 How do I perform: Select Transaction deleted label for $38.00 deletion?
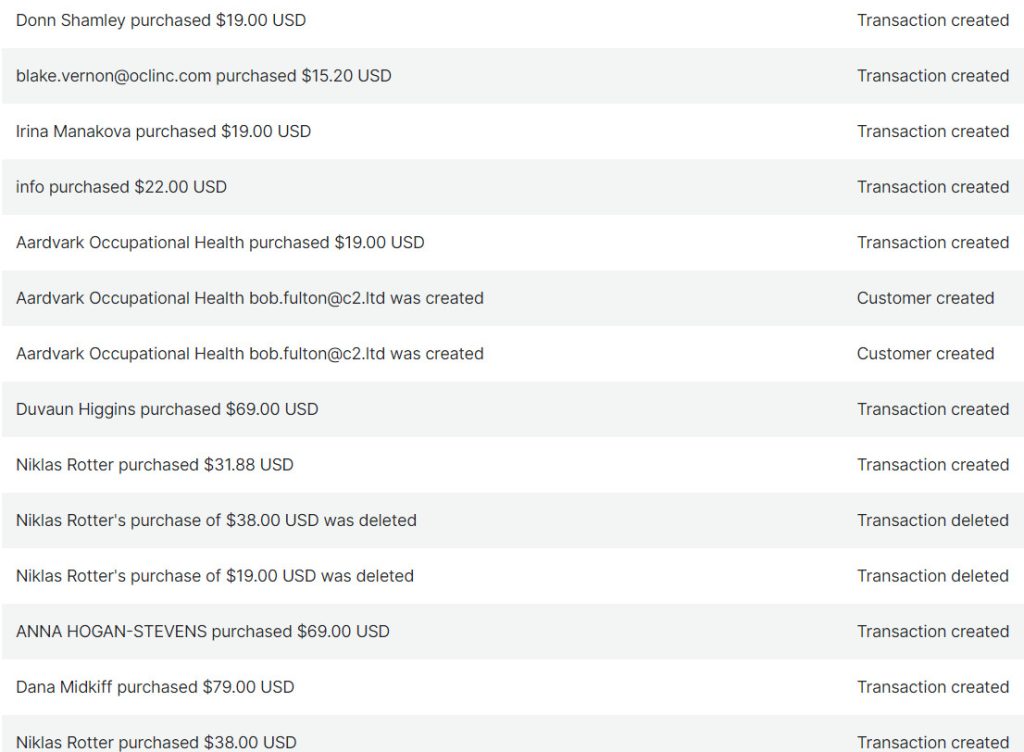(x=932, y=520)
